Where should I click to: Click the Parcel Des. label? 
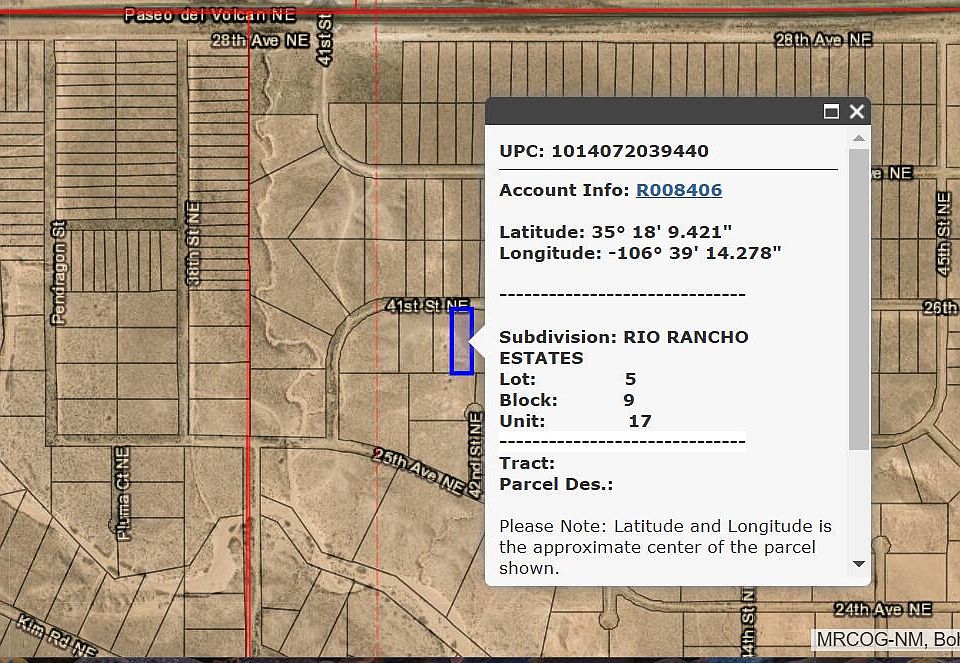point(556,484)
